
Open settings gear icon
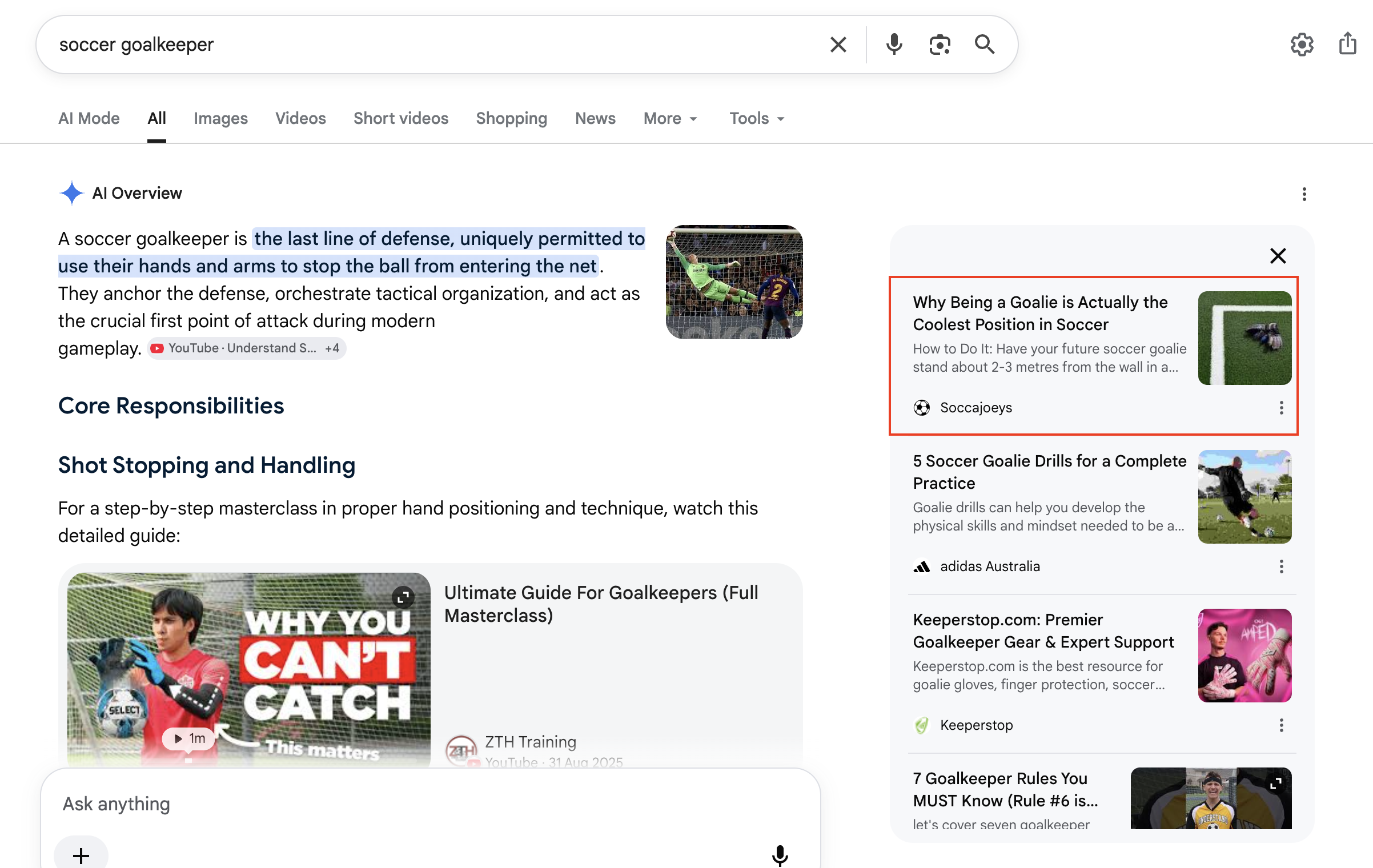tap(1302, 45)
